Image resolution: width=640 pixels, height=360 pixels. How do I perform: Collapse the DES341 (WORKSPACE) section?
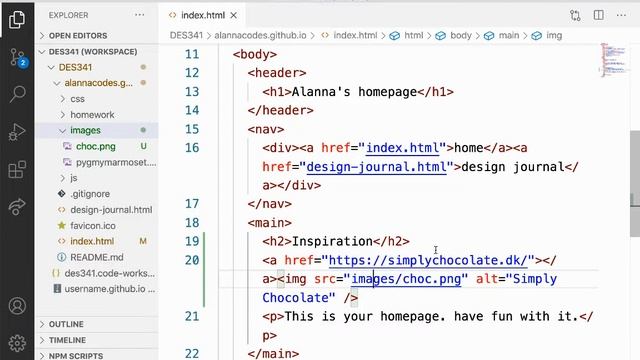click(97, 52)
